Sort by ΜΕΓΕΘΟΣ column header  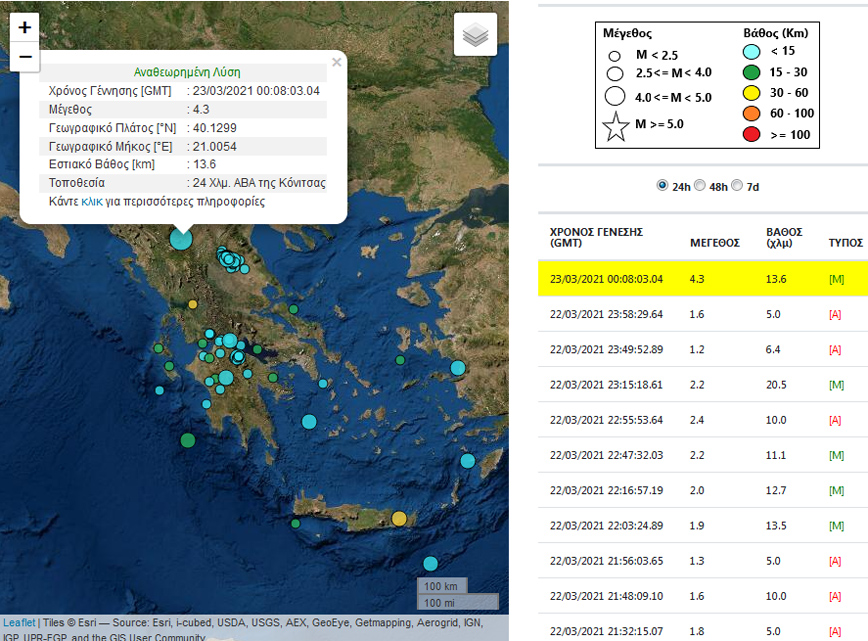[715, 242]
